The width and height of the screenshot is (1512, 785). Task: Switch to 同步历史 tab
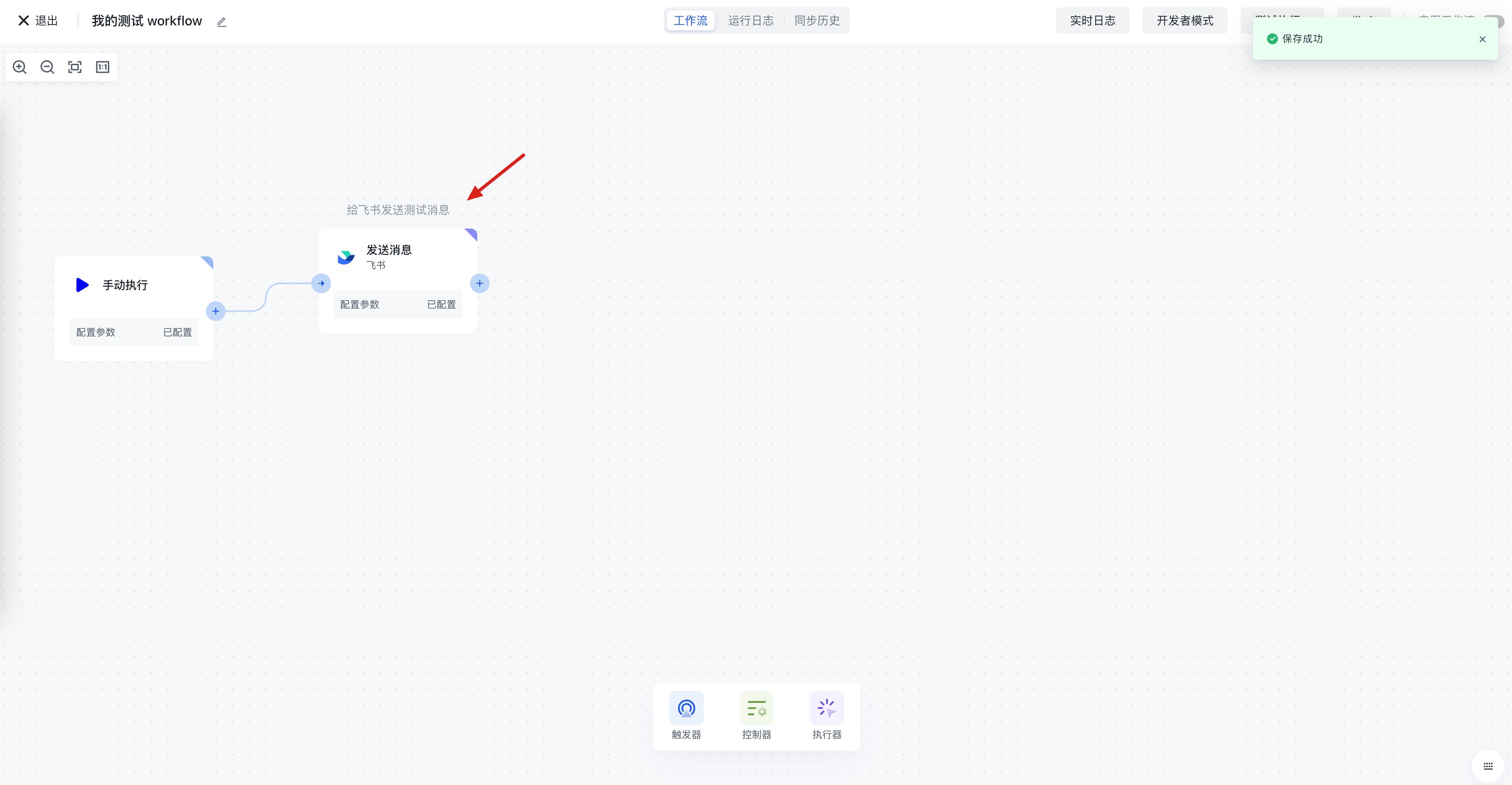817,20
